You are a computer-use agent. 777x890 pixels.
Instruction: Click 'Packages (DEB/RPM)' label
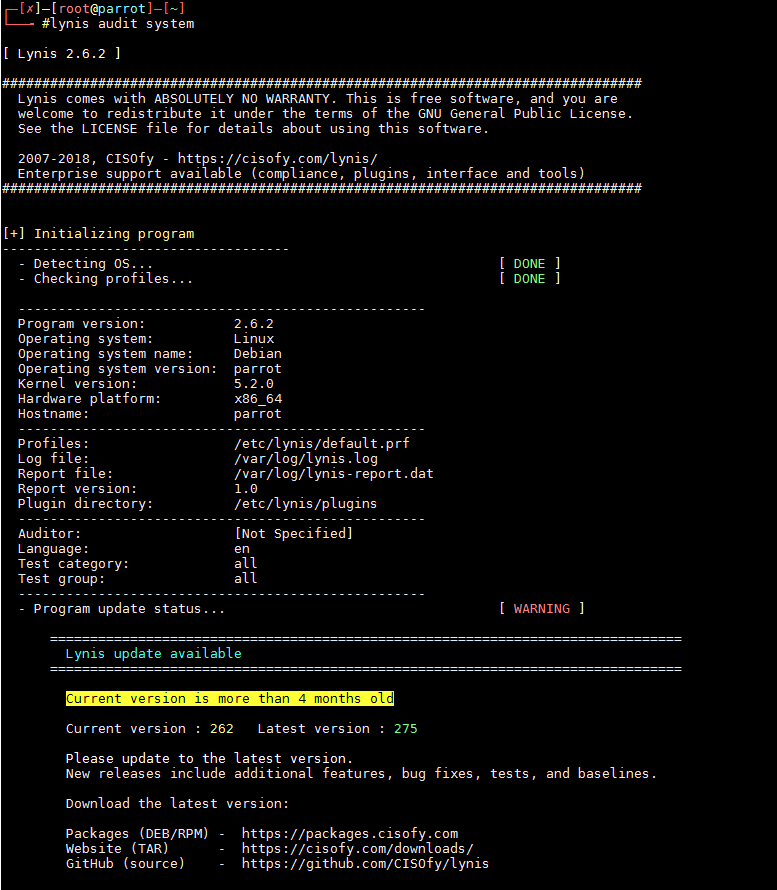137,834
